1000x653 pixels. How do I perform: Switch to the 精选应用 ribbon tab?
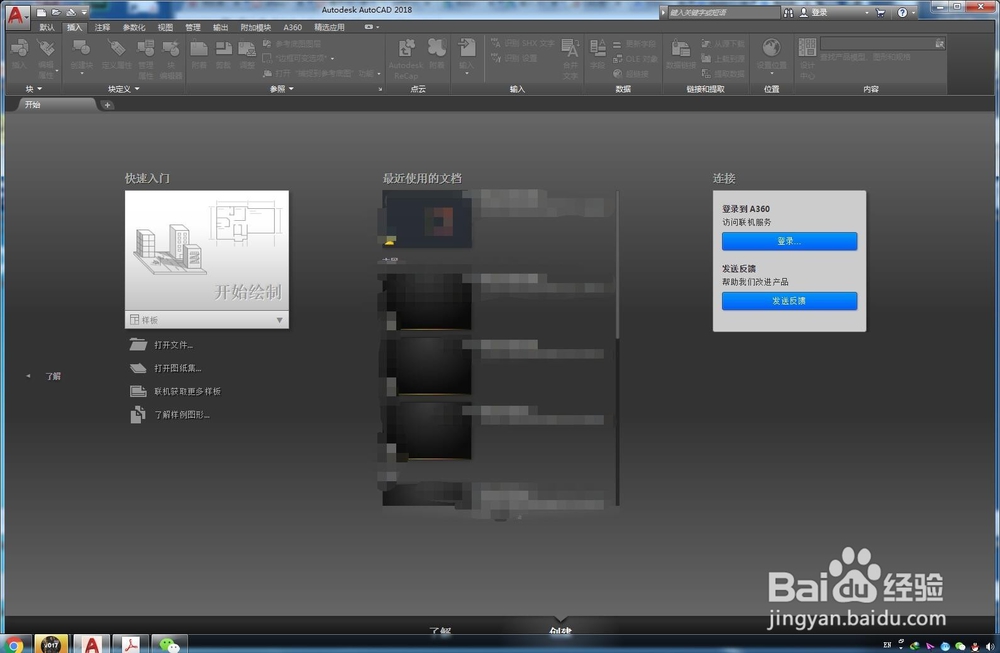(x=329, y=27)
